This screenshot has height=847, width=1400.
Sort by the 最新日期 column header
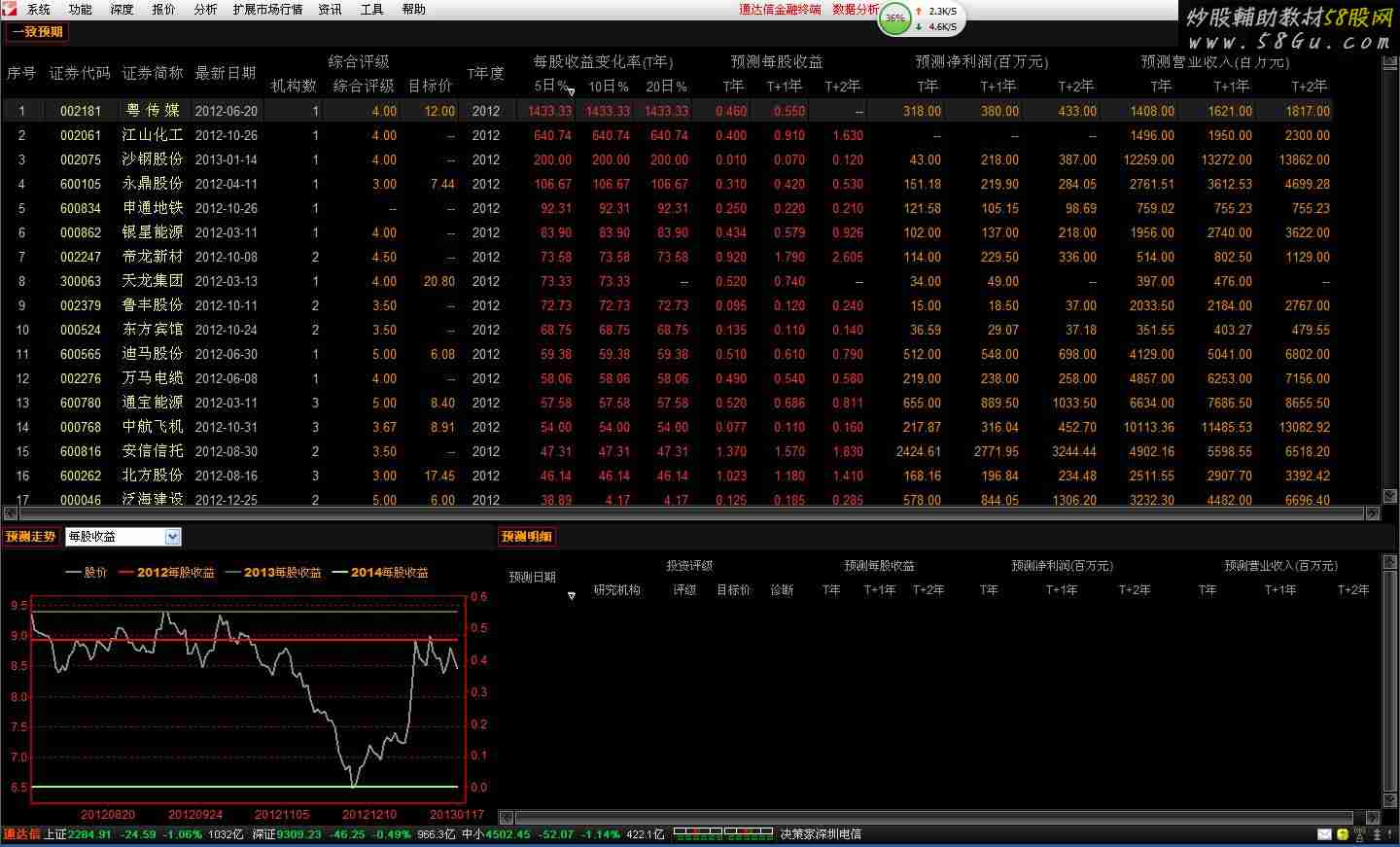[226, 74]
